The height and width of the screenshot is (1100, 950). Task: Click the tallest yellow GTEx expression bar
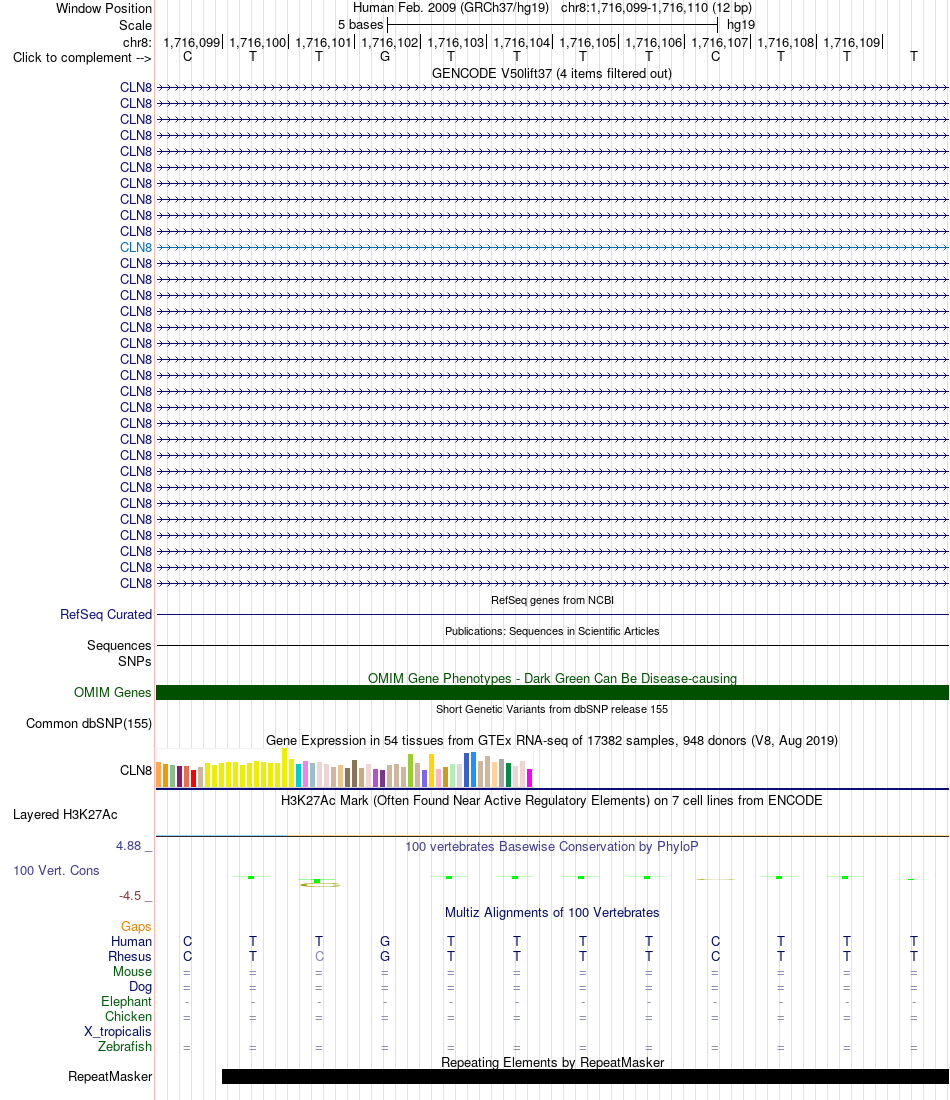click(285, 767)
